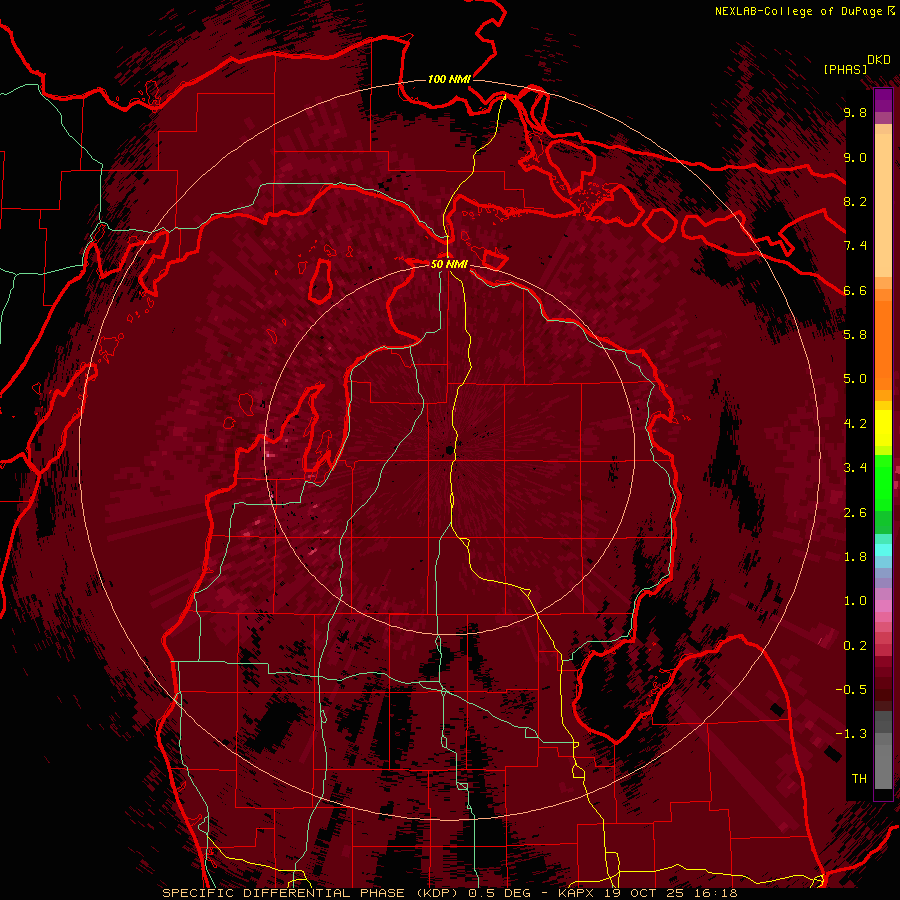The height and width of the screenshot is (900, 900).
Task: Click the -0.5 scale value label
Action: click(851, 690)
